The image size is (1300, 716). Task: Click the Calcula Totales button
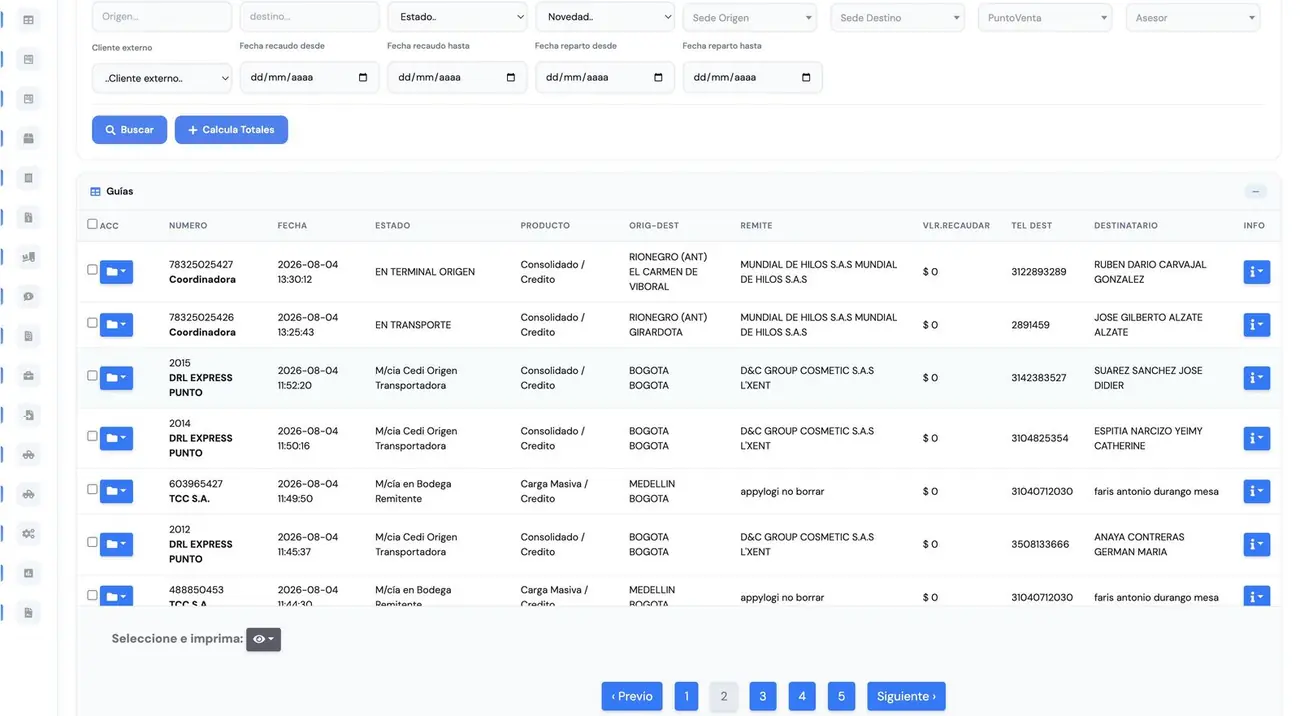point(231,130)
